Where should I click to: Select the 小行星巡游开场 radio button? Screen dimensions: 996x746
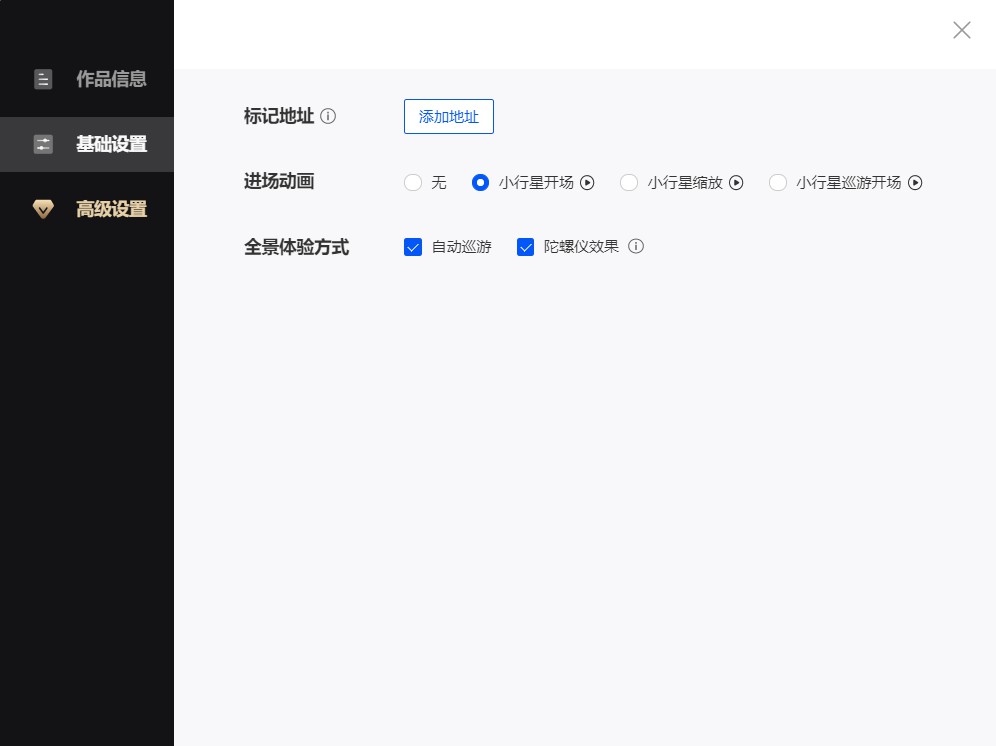[x=777, y=183]
